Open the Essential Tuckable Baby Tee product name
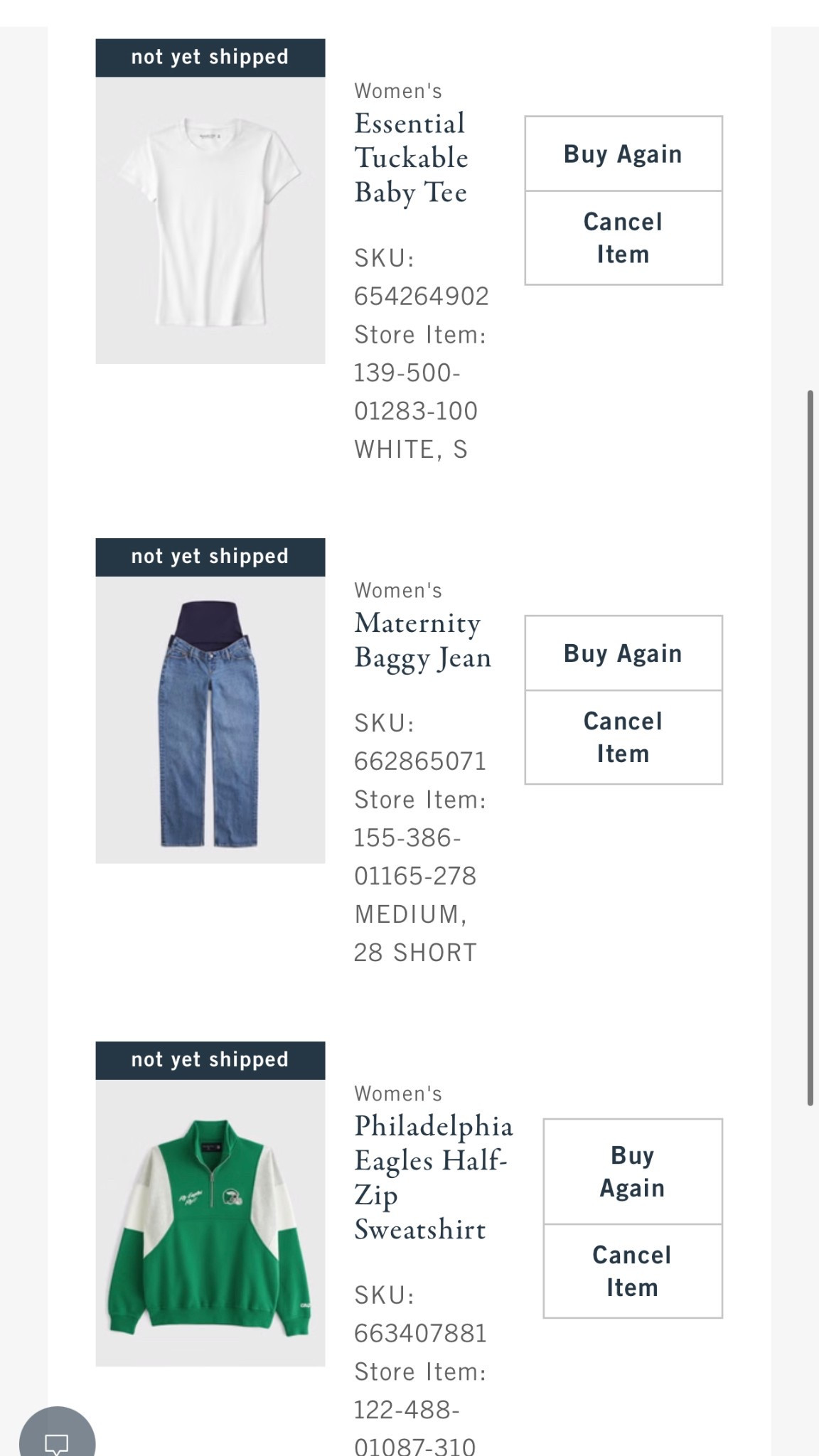Image resolution: width=819 pixels, height=1456 pixels. point(411,158)
